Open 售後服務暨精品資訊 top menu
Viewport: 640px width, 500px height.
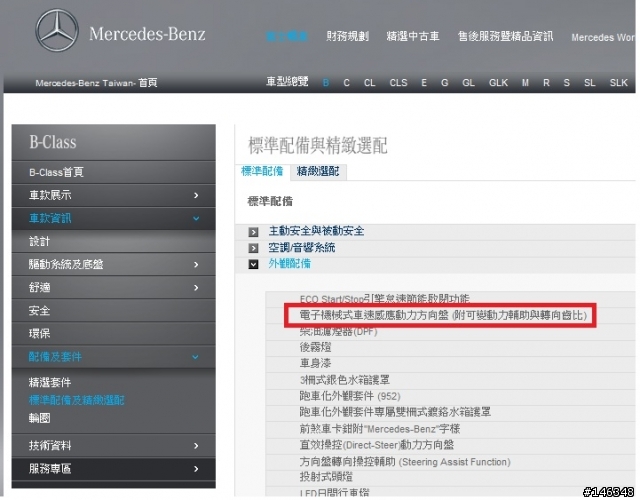point(506,36)
